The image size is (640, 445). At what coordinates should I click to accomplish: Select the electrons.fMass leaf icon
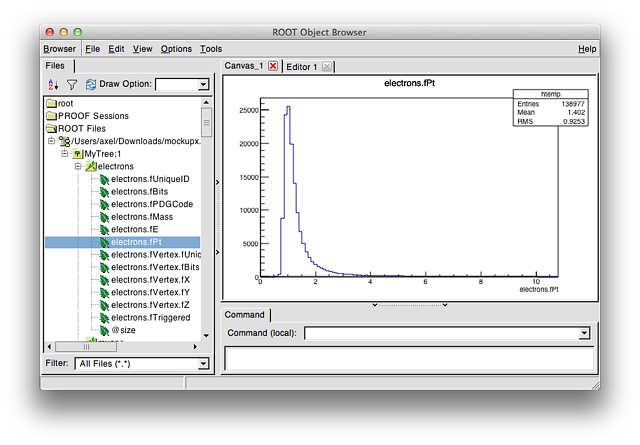(104, 216)
